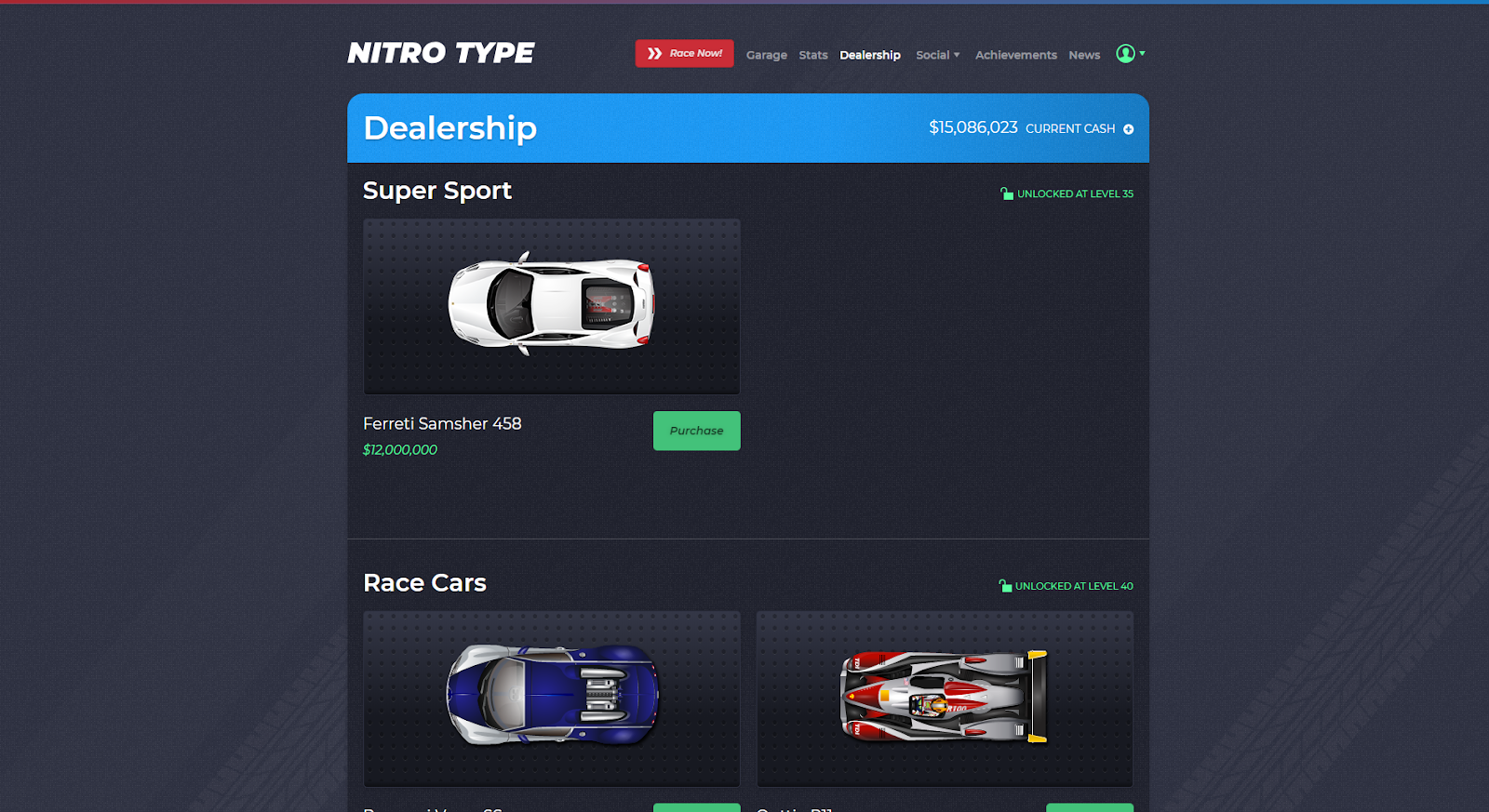Select the white Ferreti Samsher 458 car thumbnail
The width and height of the screenshot is (1489, 812).
pyautogui.click(x=552, y=306)
